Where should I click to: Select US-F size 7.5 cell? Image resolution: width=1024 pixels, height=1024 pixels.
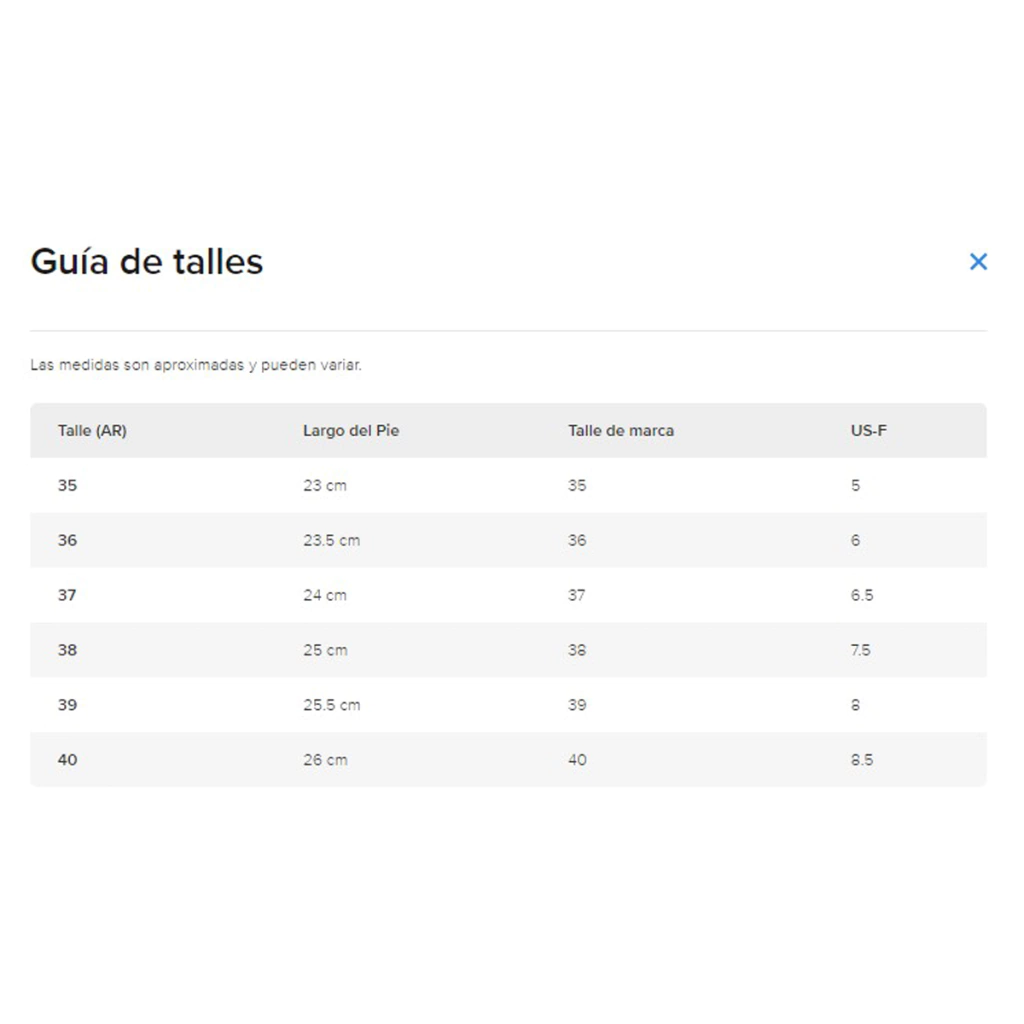860,651
